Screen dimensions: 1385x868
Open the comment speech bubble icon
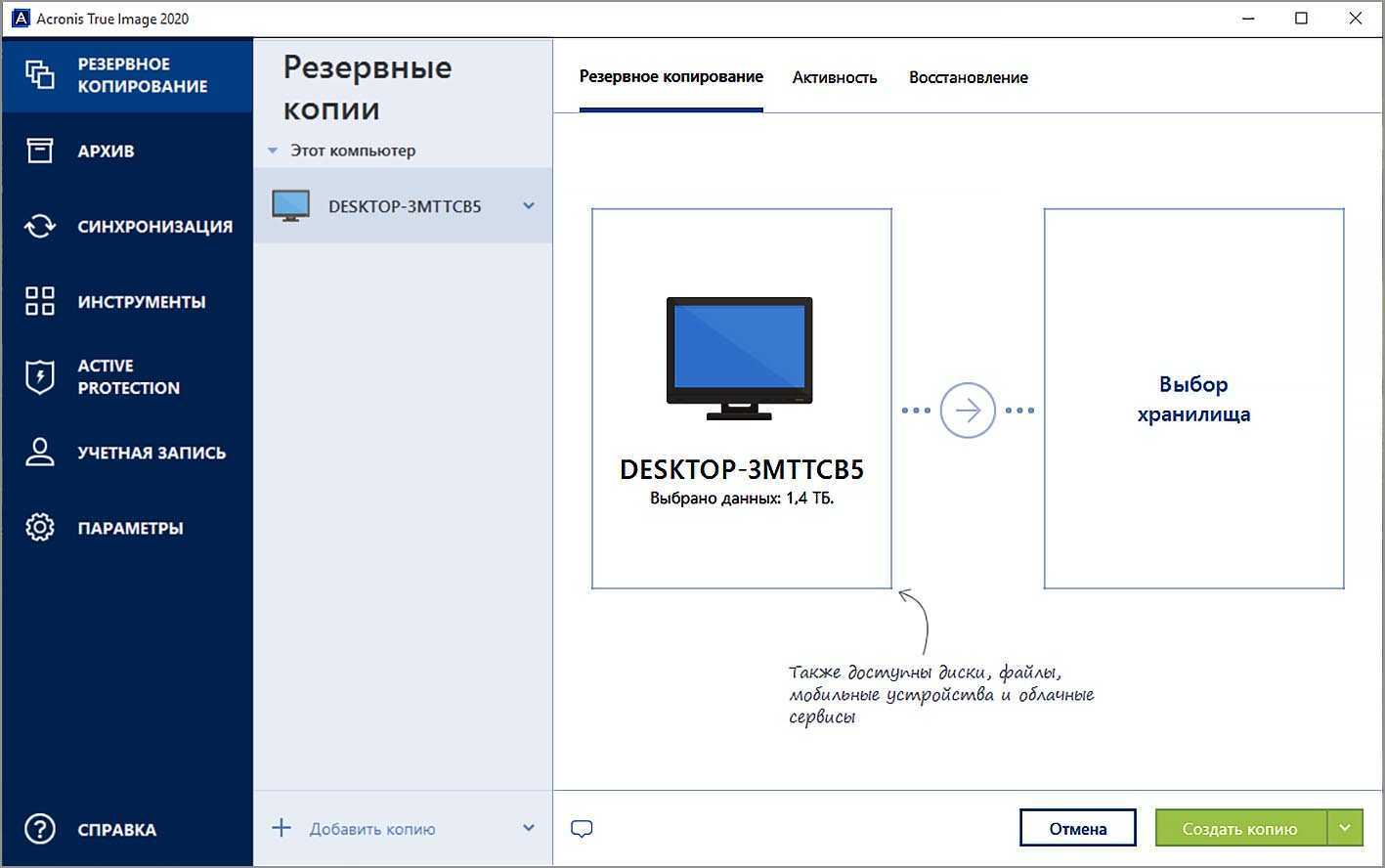582,829
